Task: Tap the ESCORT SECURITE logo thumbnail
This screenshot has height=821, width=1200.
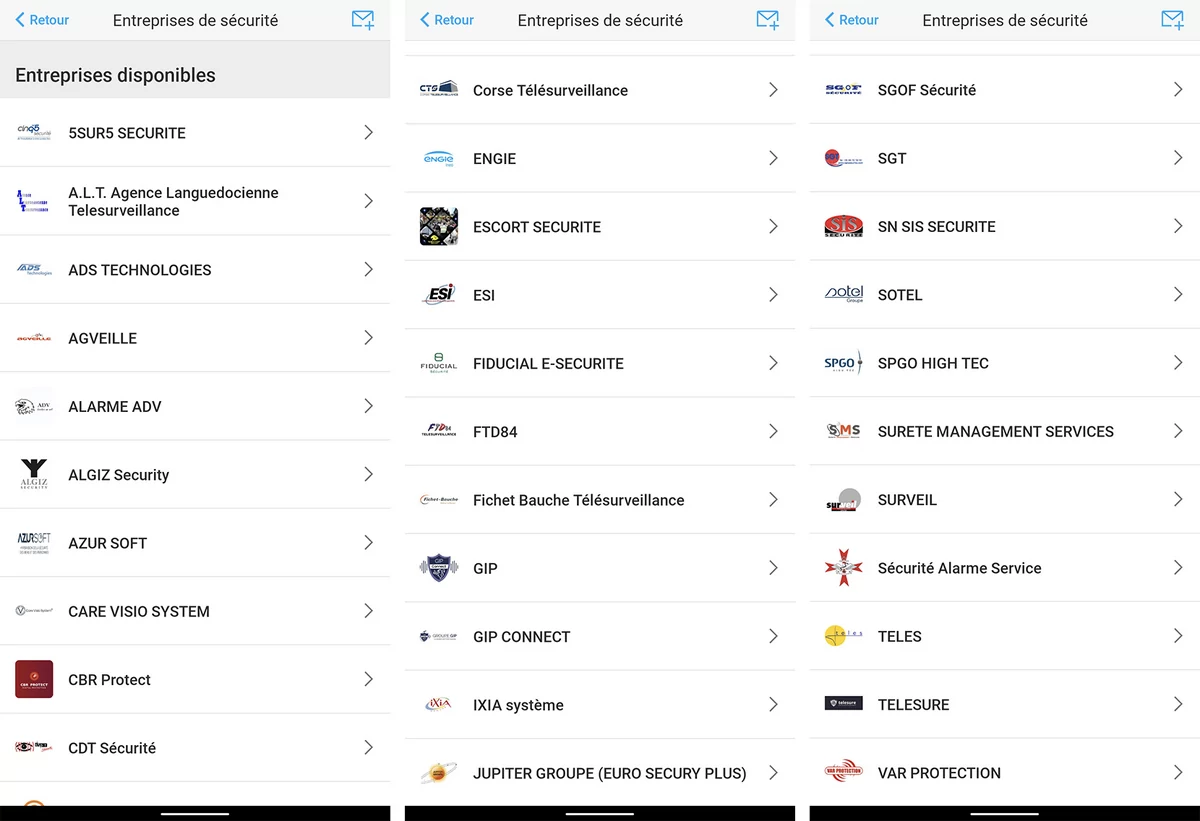Action: 439,227
